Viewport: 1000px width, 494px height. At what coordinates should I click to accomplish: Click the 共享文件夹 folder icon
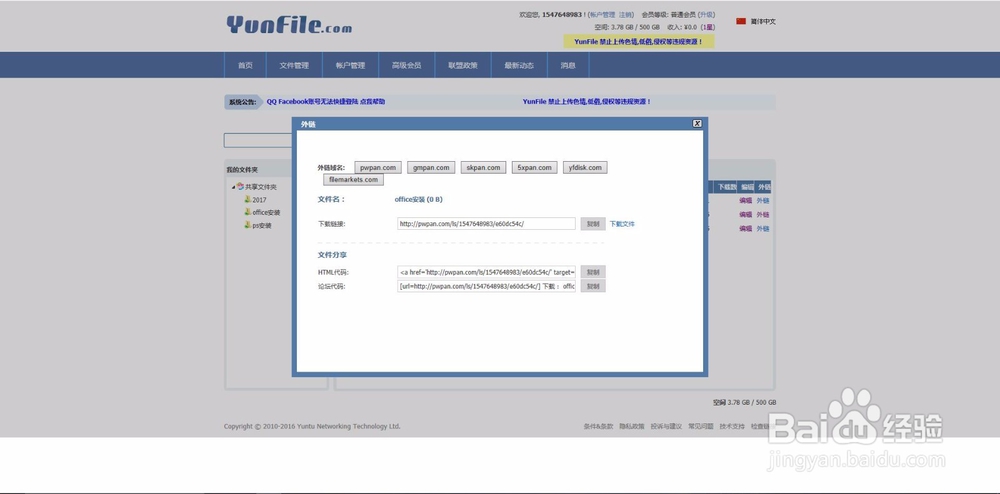[x=240, y=187]
